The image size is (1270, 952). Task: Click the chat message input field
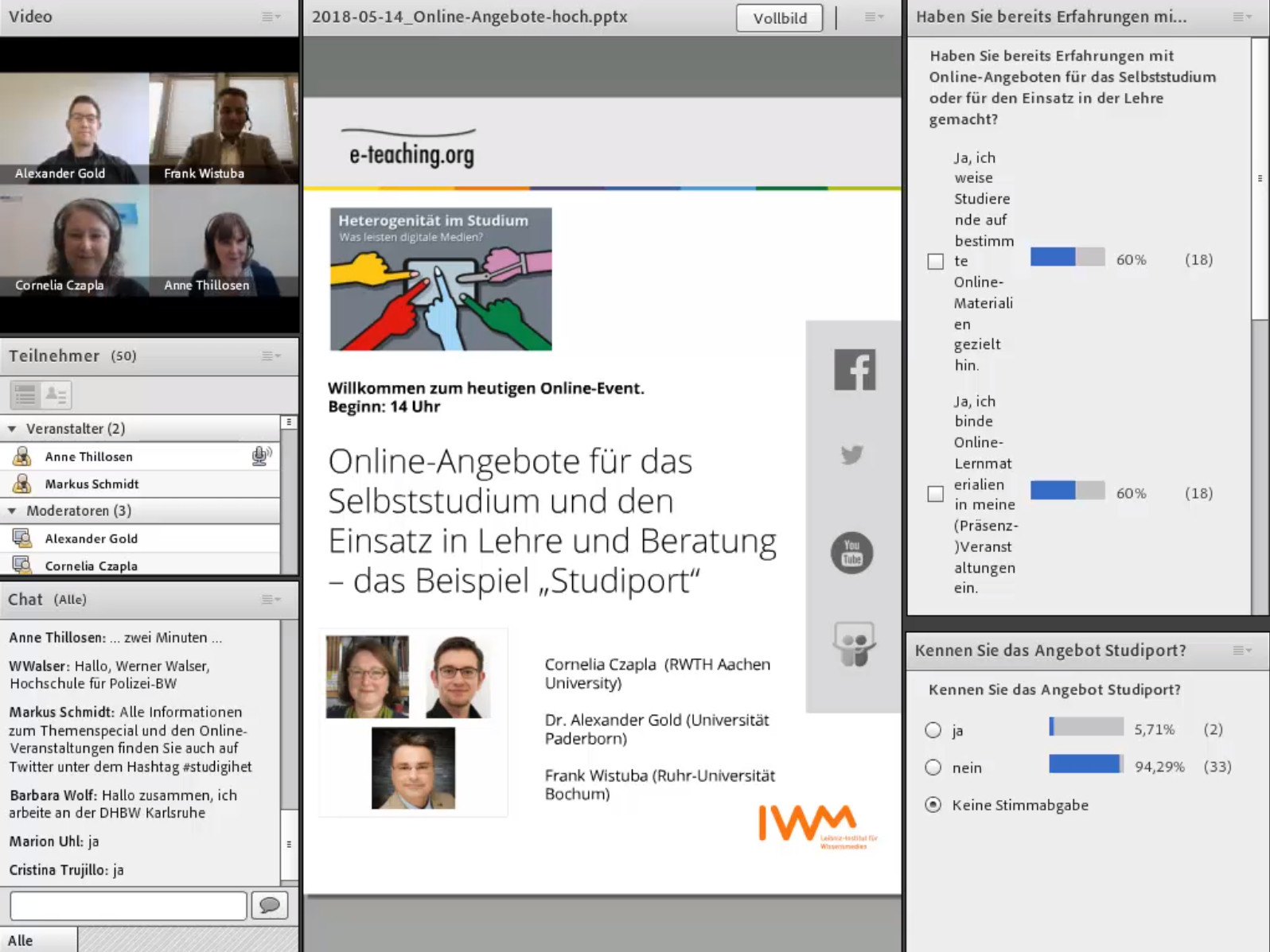pos(128,906)
